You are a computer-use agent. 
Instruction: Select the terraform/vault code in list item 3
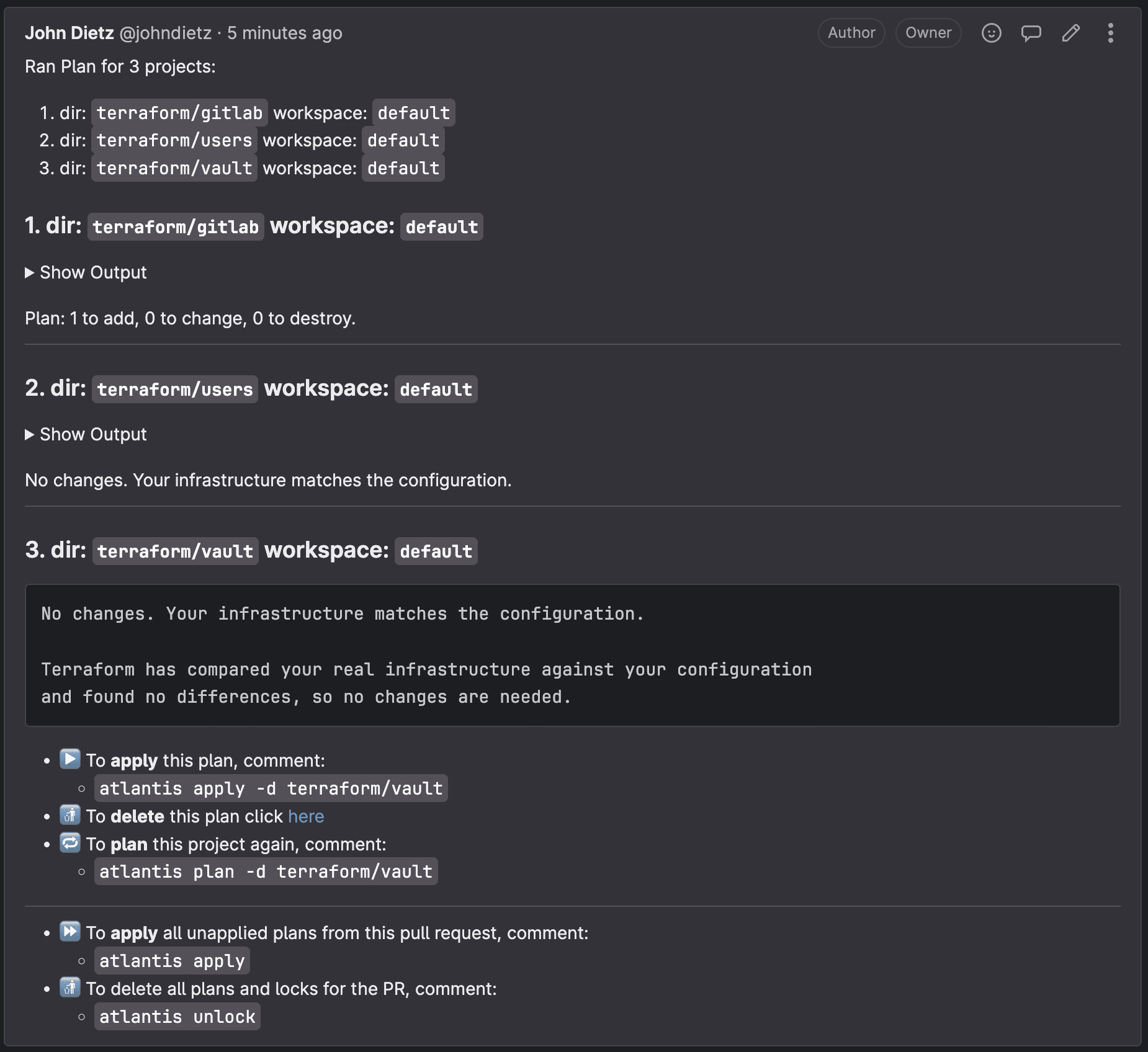coord(174,168)
